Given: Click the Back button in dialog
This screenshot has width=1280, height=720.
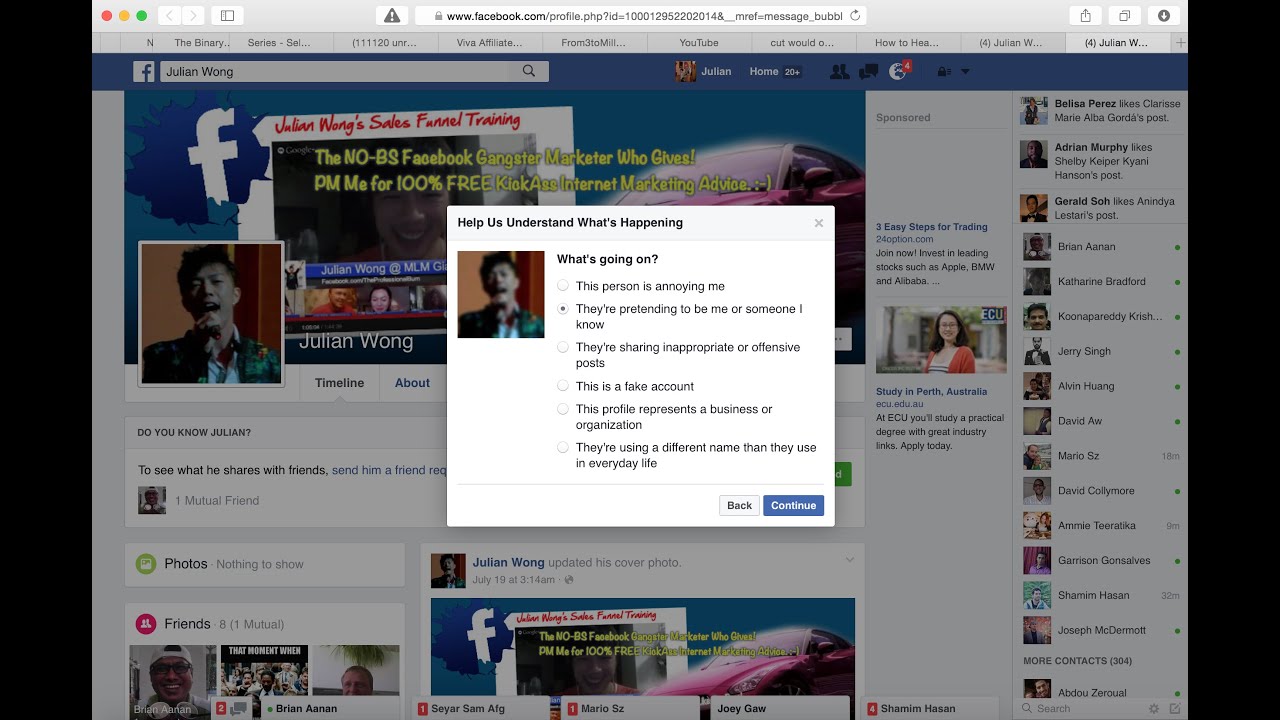Looking at the screenshot, I should pos(739,505).
